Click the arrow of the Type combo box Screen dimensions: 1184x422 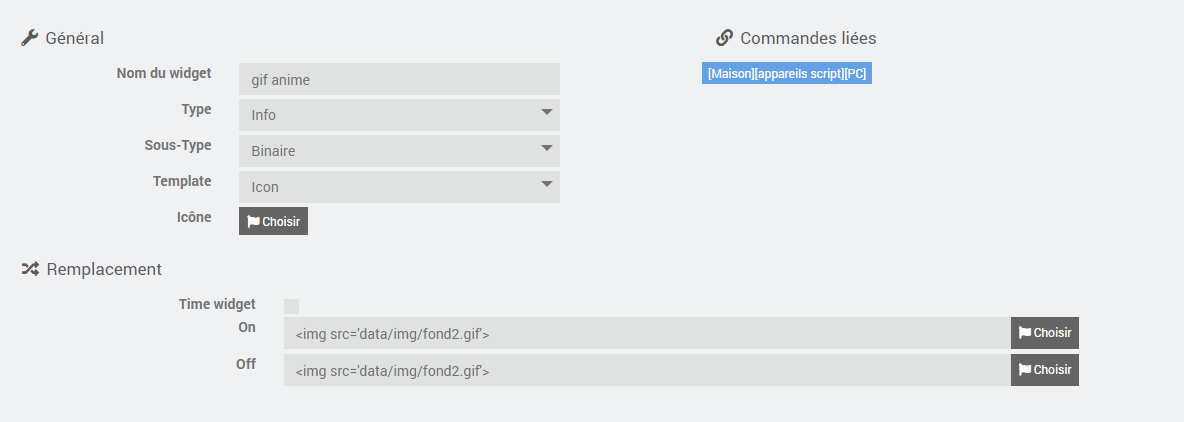[547, 112]
